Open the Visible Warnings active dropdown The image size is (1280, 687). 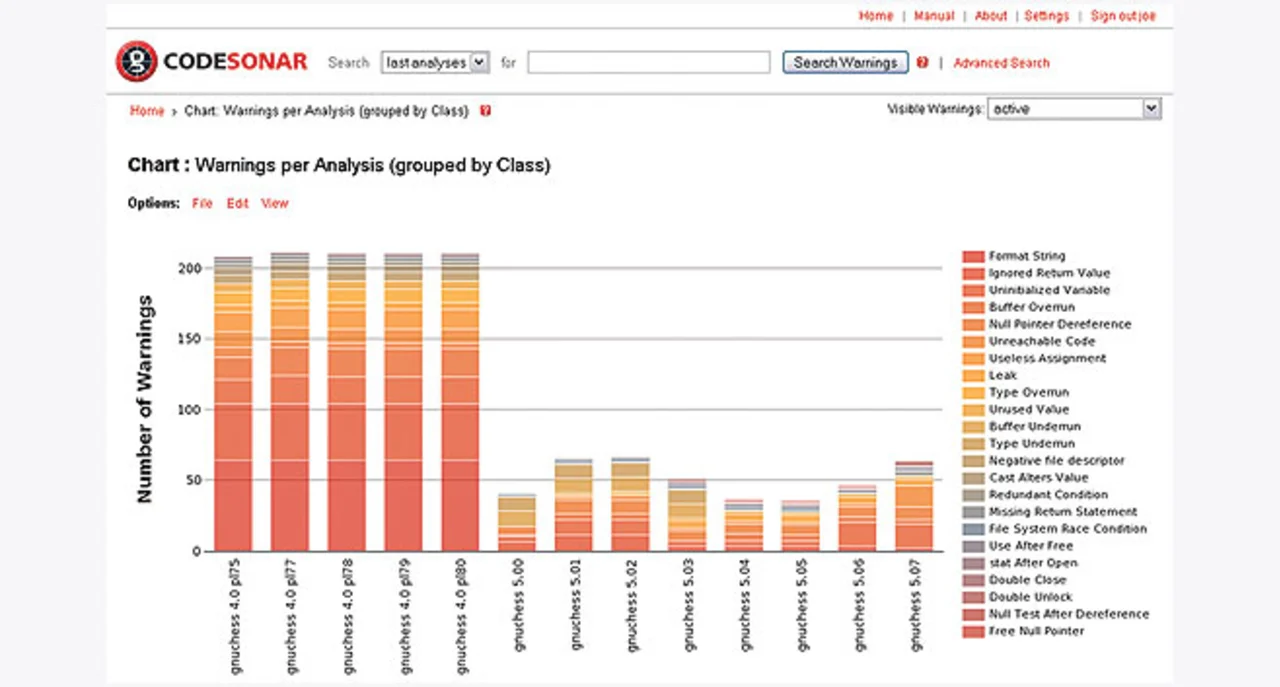[1074, 109]
